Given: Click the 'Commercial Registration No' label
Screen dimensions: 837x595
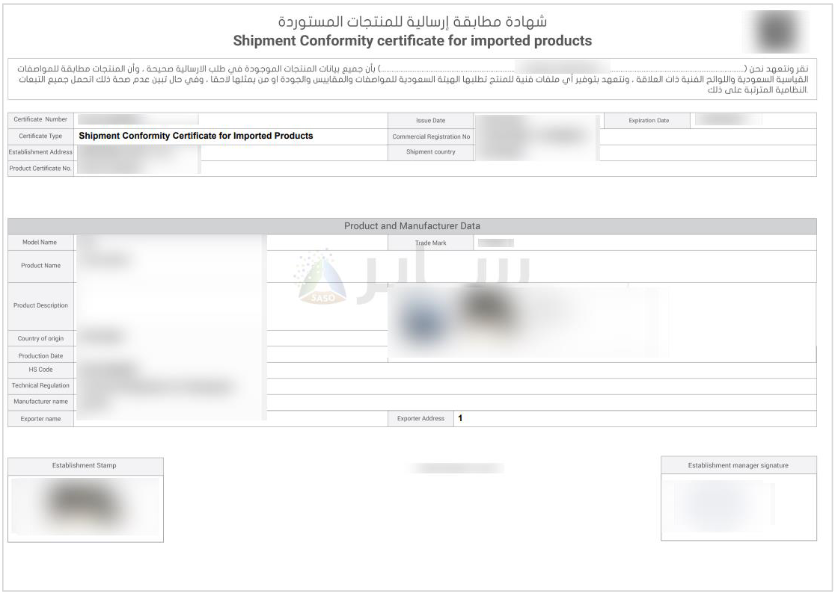Looking at the screenshot, I should (x=430, y=137).
